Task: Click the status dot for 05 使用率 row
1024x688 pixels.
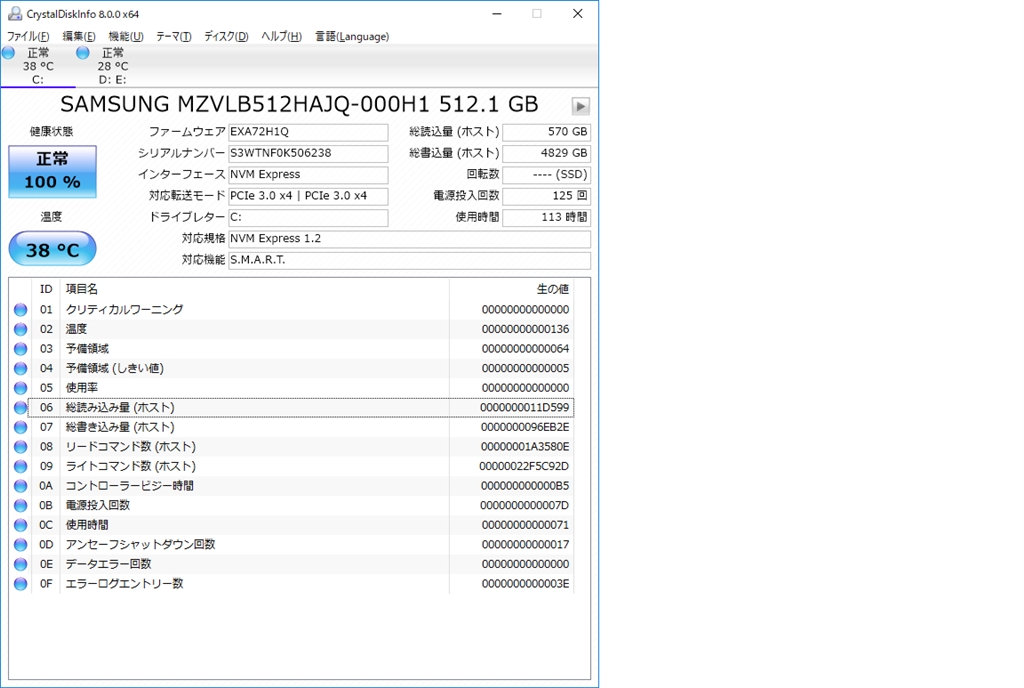Action: point(21,388)
